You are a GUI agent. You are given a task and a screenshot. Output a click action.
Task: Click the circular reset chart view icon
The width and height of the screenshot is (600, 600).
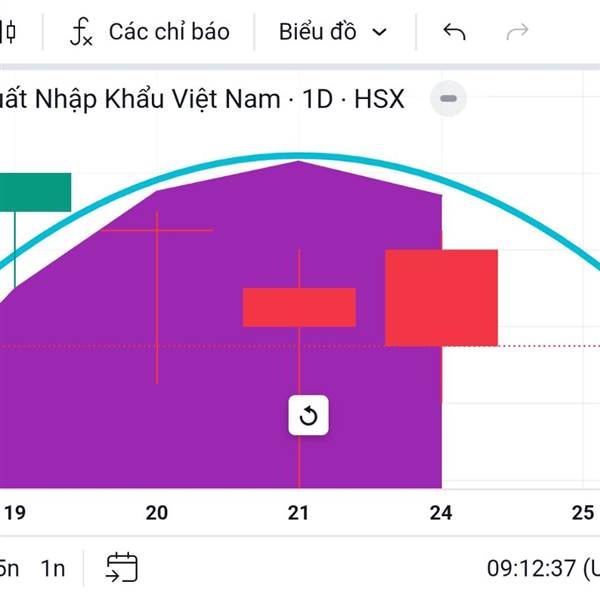pyautogui.click(x=308, y=415)
